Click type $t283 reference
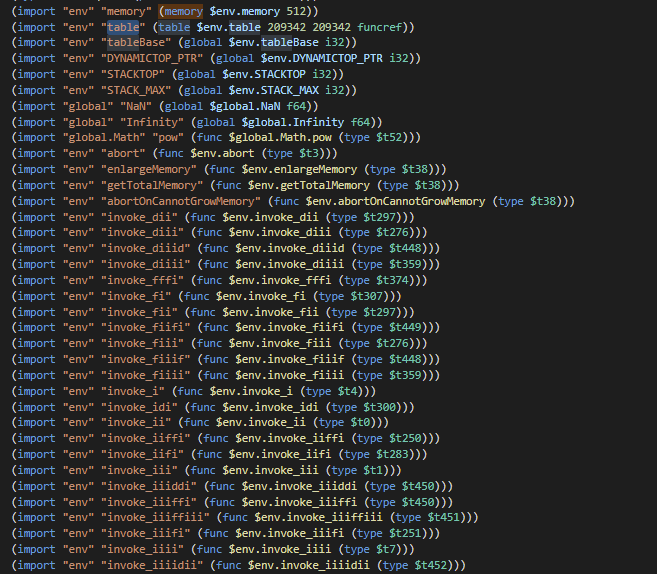Viewport: 657px width, 574px height. coord(393,455)
